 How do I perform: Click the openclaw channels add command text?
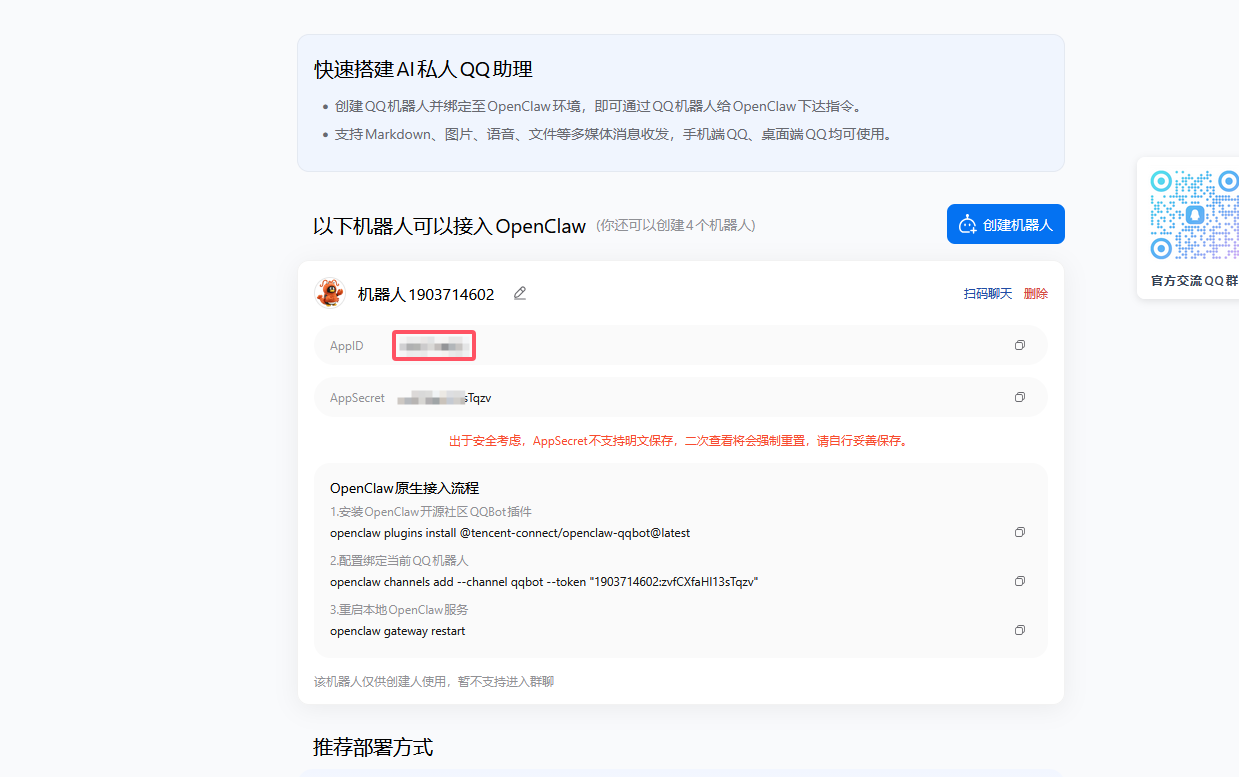[544, 582]
